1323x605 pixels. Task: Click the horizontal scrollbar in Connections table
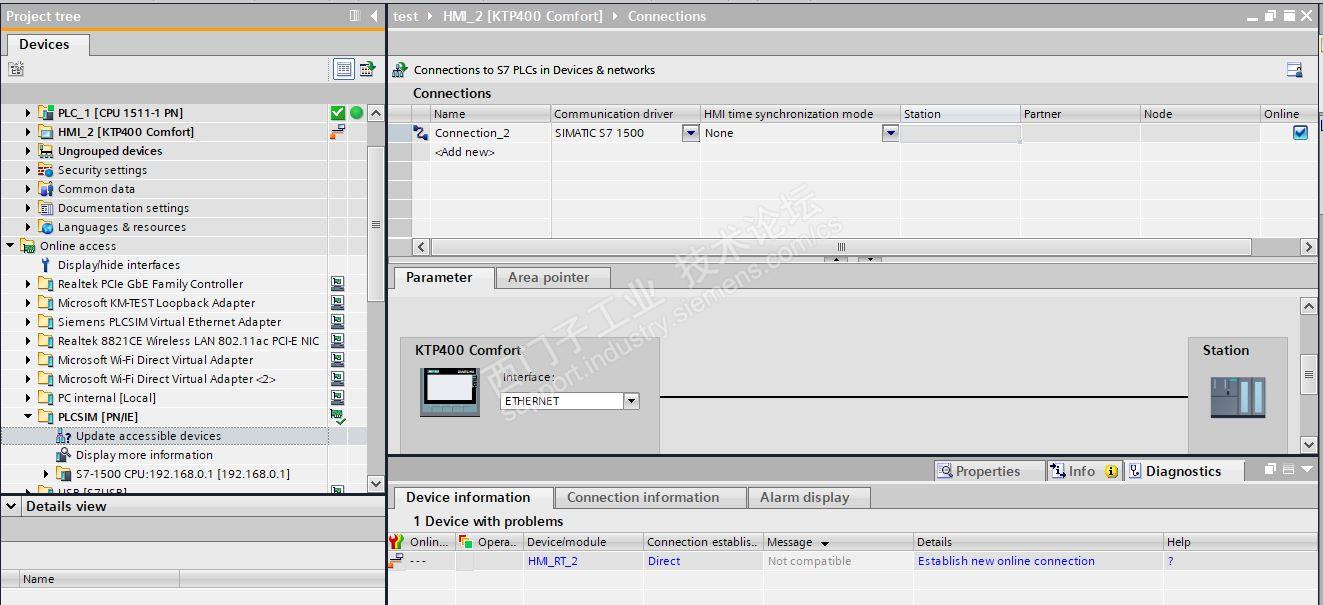coord(840,247)
